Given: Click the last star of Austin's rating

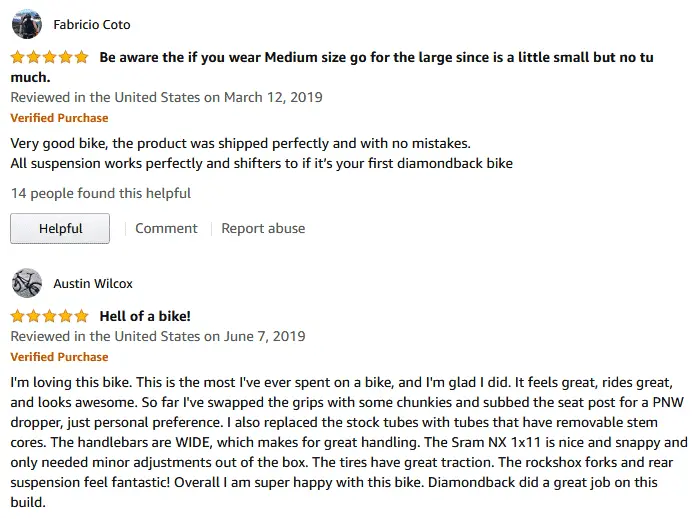Looking at the screenshot, I should (x=82, y=316).
